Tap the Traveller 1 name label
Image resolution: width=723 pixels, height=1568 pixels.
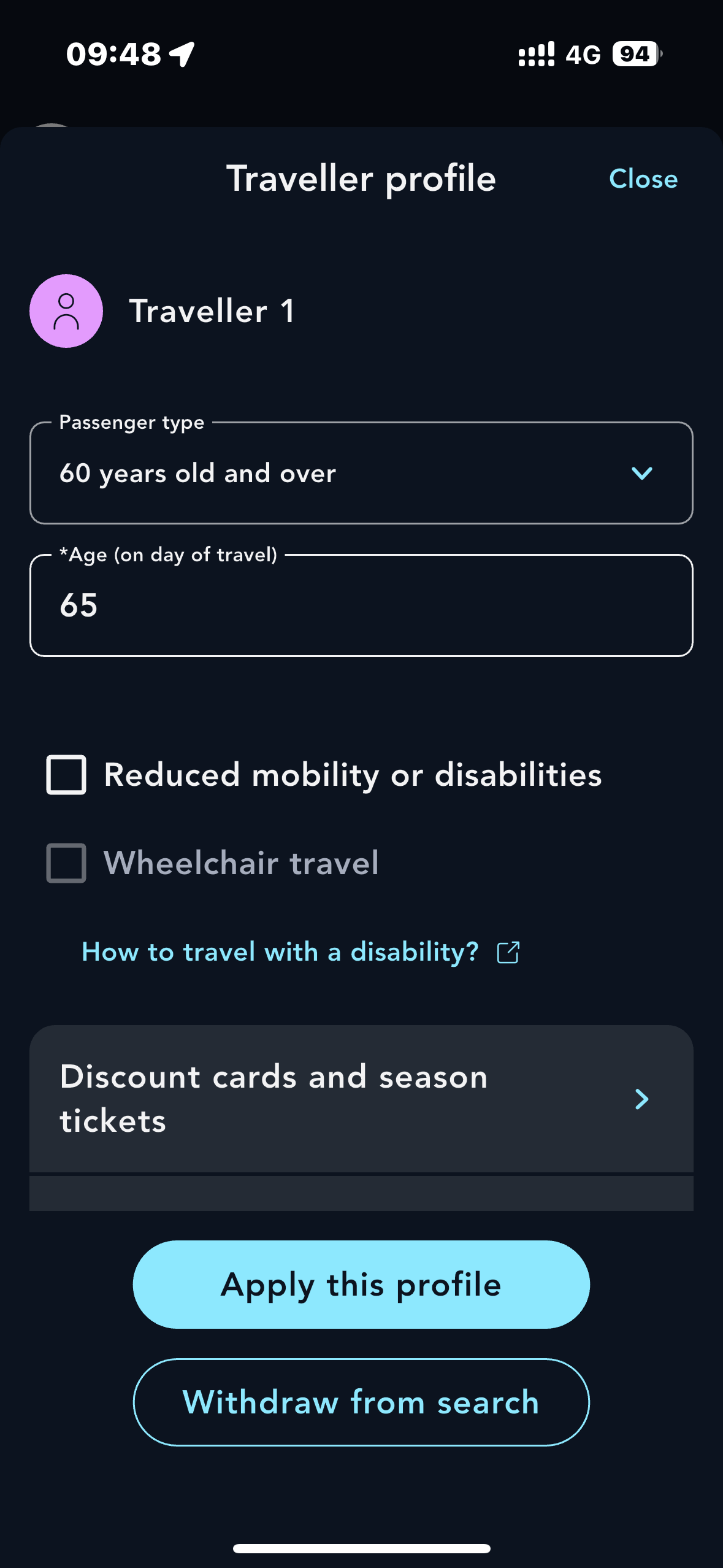point(212,311)
